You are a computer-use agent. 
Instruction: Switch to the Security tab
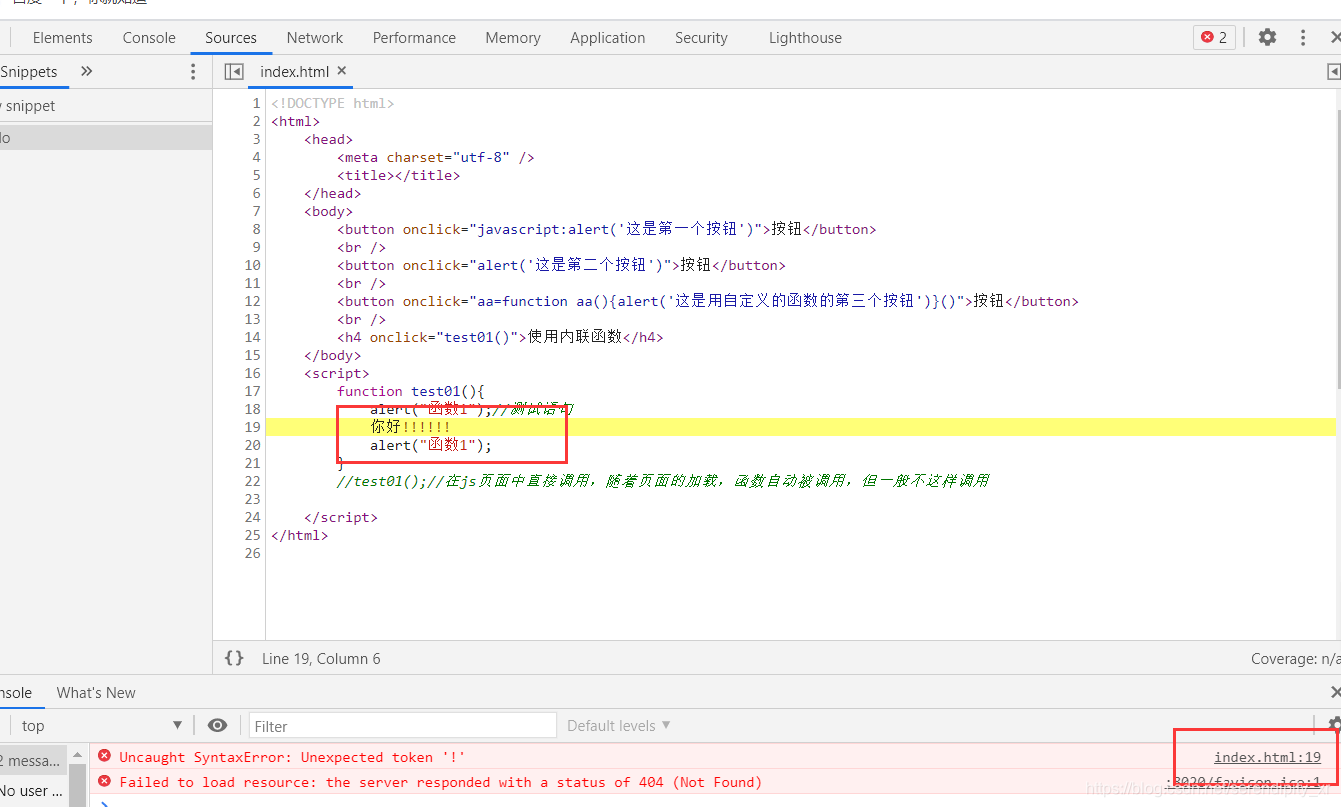[701, 38]
